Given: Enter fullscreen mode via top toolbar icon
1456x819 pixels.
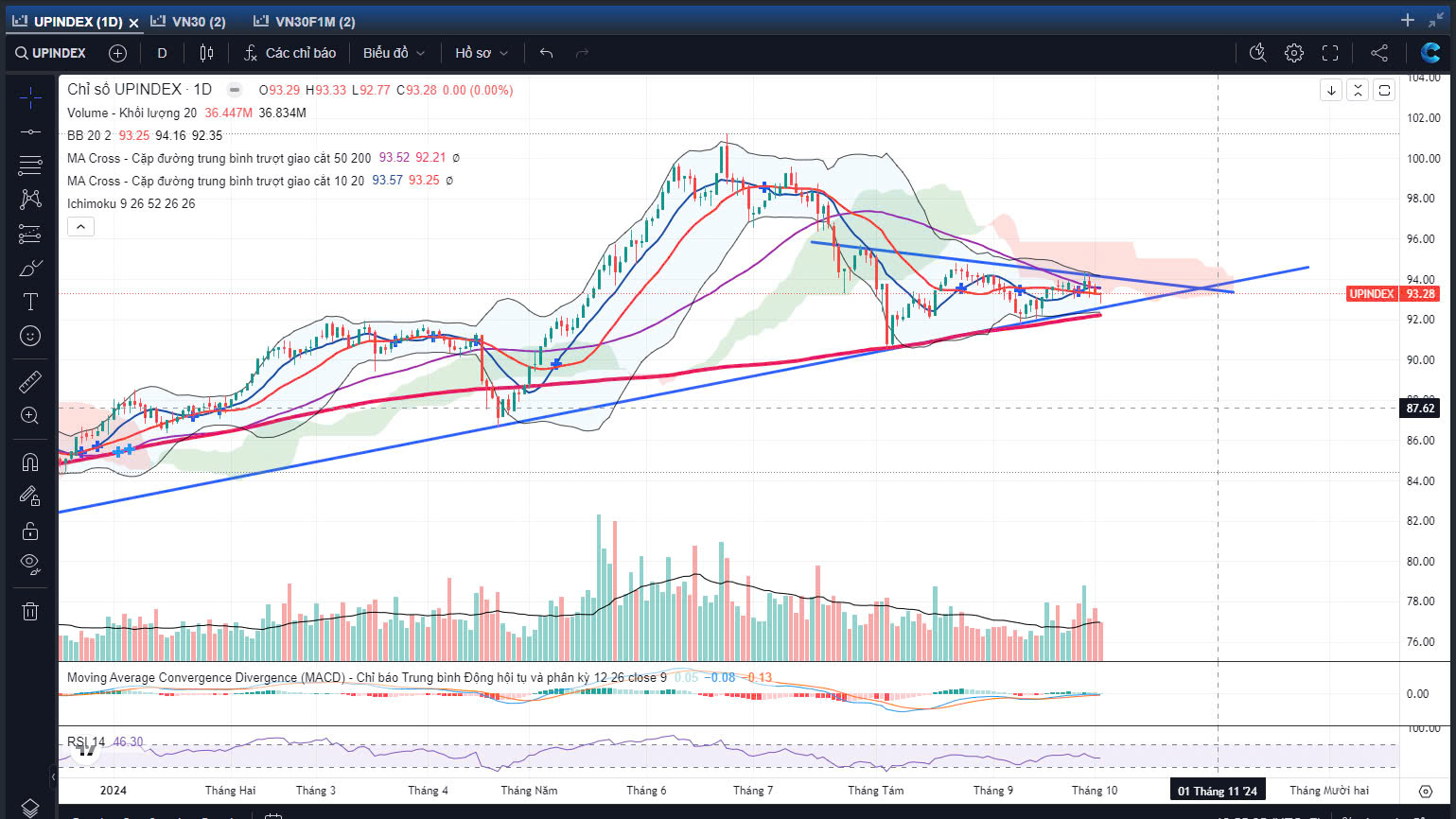Looking at the screenshot, I should (x=1330, y=53).
